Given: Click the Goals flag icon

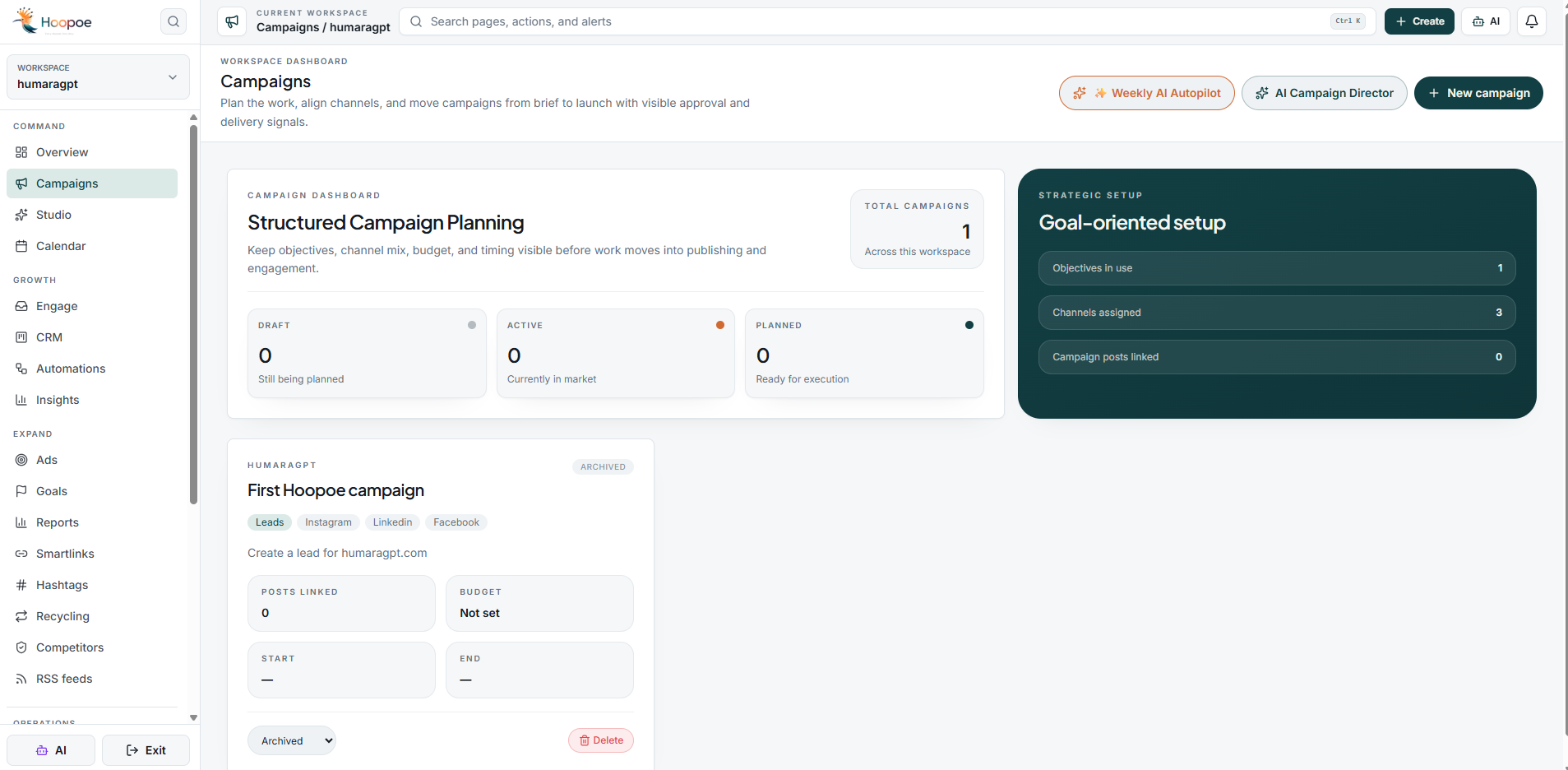Looking at the screenshot, I should coord(21,491).
